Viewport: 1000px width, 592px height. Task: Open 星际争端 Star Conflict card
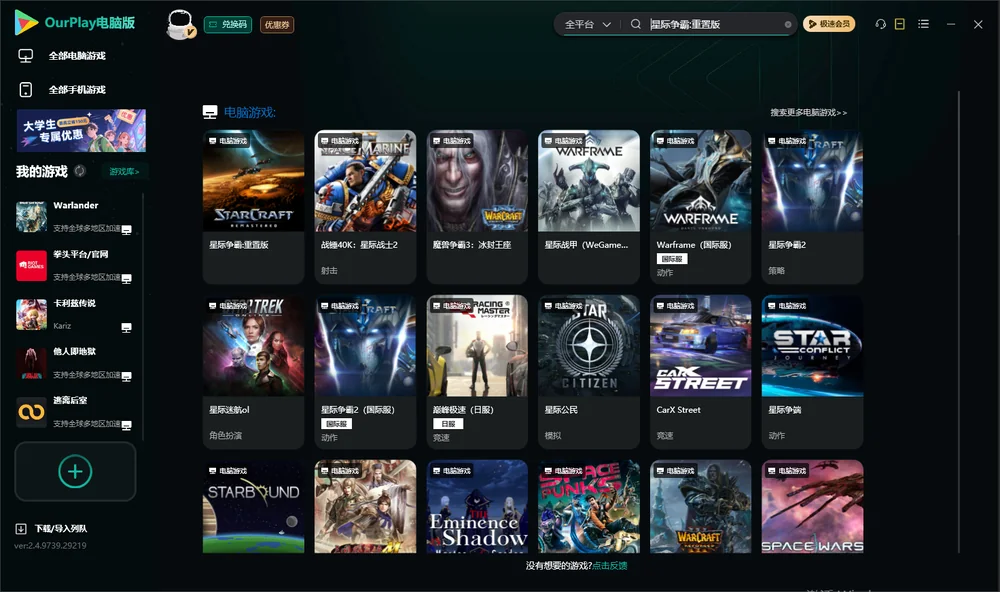(812, 372)
